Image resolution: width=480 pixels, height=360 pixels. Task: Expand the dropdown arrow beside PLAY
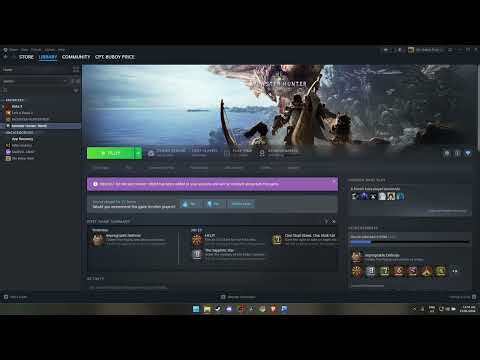click(x=138, y=153)
